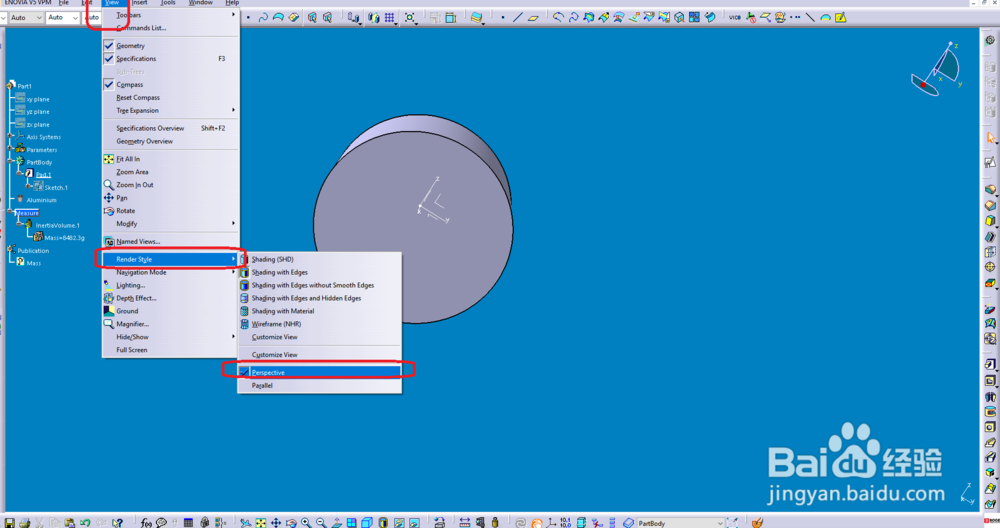Click the blue arc tool in top toolbar
The width and height of the screenshot is (1000, 528).
tap(278, 17)
